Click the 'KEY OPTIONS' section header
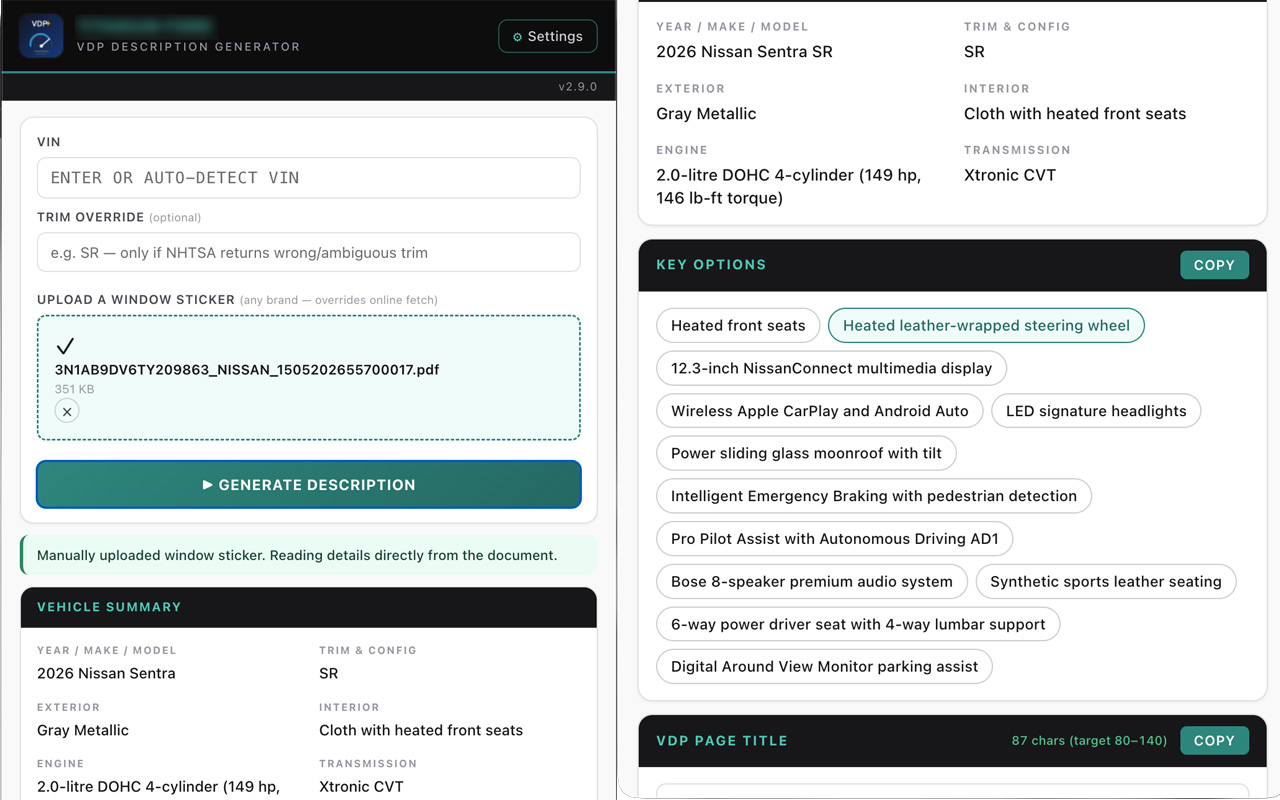The image size is (1280, 800). pos(711,265)
